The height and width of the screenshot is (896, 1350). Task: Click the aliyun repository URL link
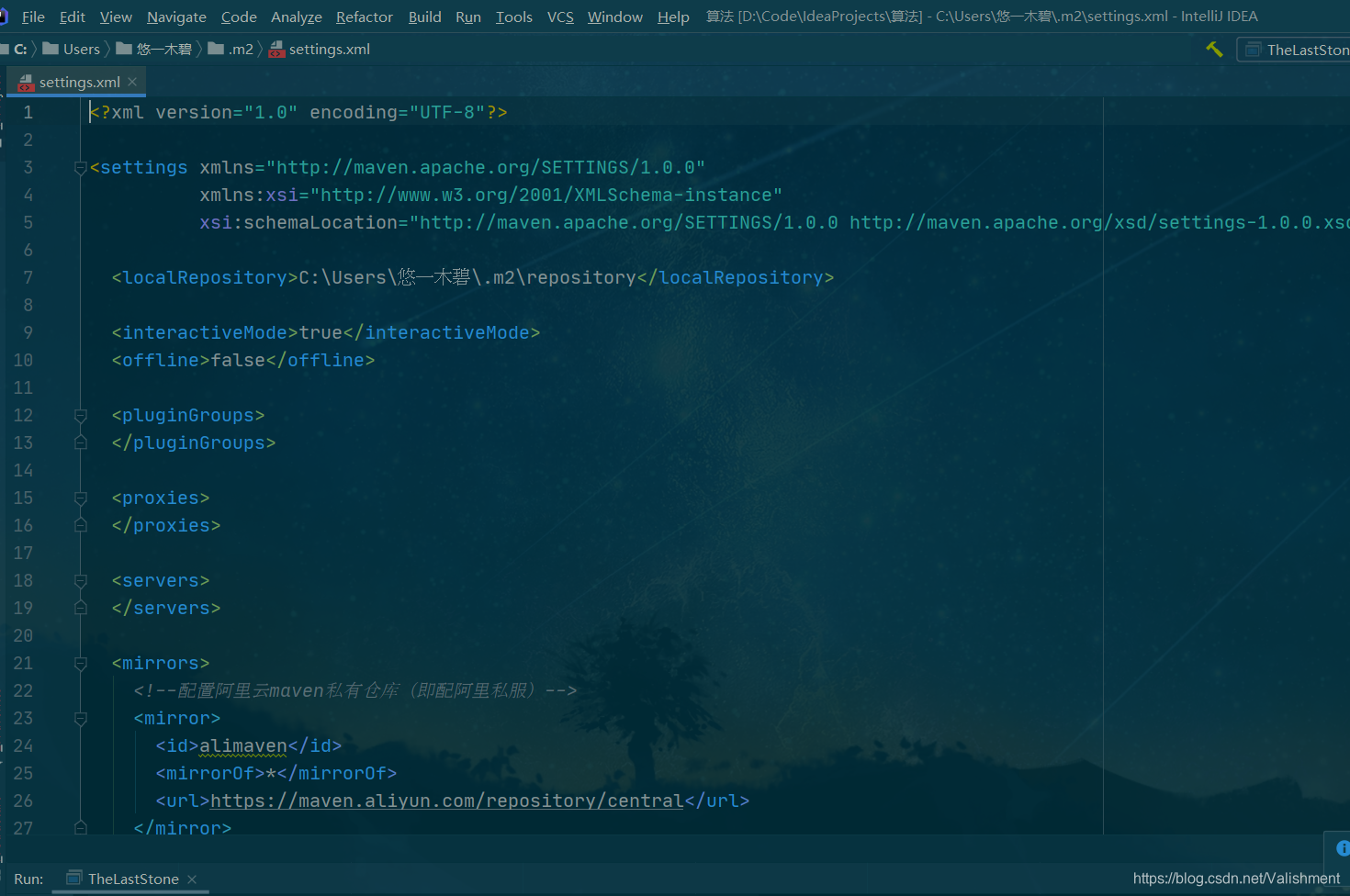(x=447, y=801)
